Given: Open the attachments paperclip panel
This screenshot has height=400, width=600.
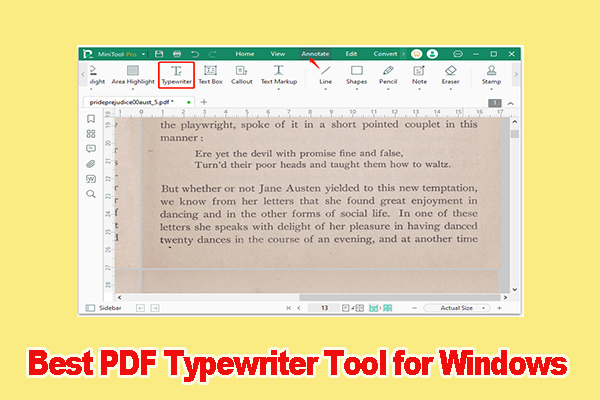Looking at the screenshot, I should pyautogui.click(x=91, y=164).
